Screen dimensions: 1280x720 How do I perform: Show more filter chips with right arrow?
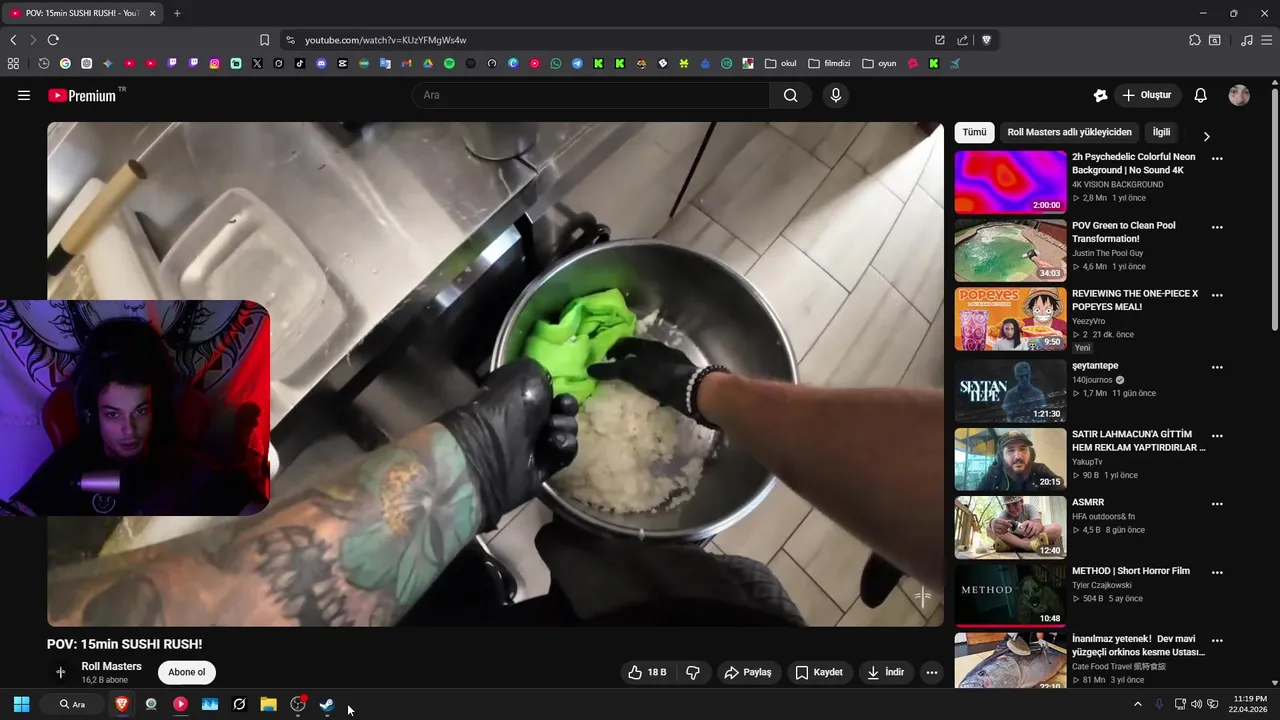pyautogui.click(x=1206, y=136)
